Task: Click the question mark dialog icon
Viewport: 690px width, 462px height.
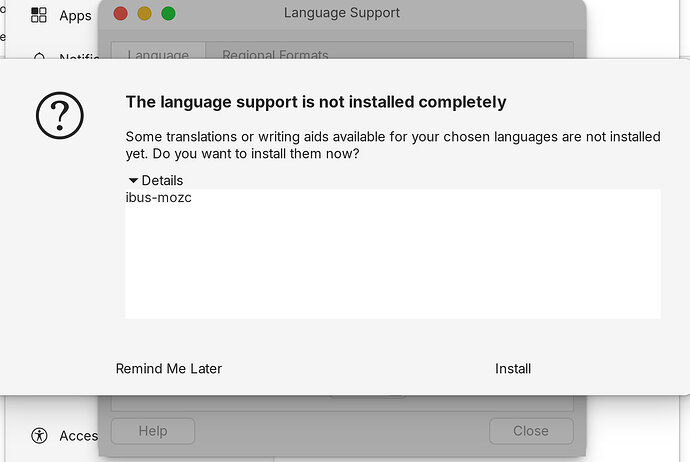Action: 60,115
